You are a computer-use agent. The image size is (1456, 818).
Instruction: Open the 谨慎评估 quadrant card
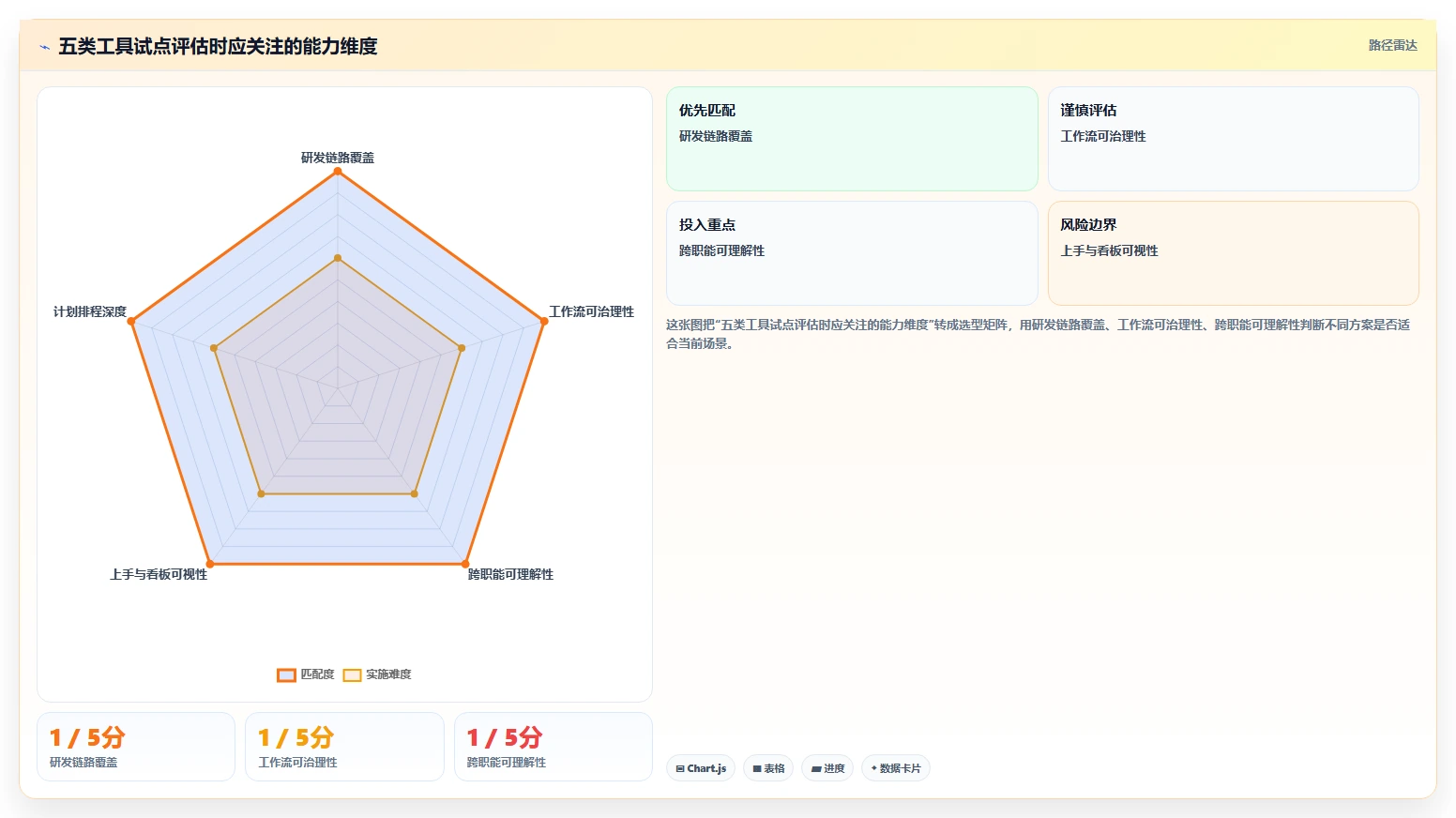[x=1234, y=139]
